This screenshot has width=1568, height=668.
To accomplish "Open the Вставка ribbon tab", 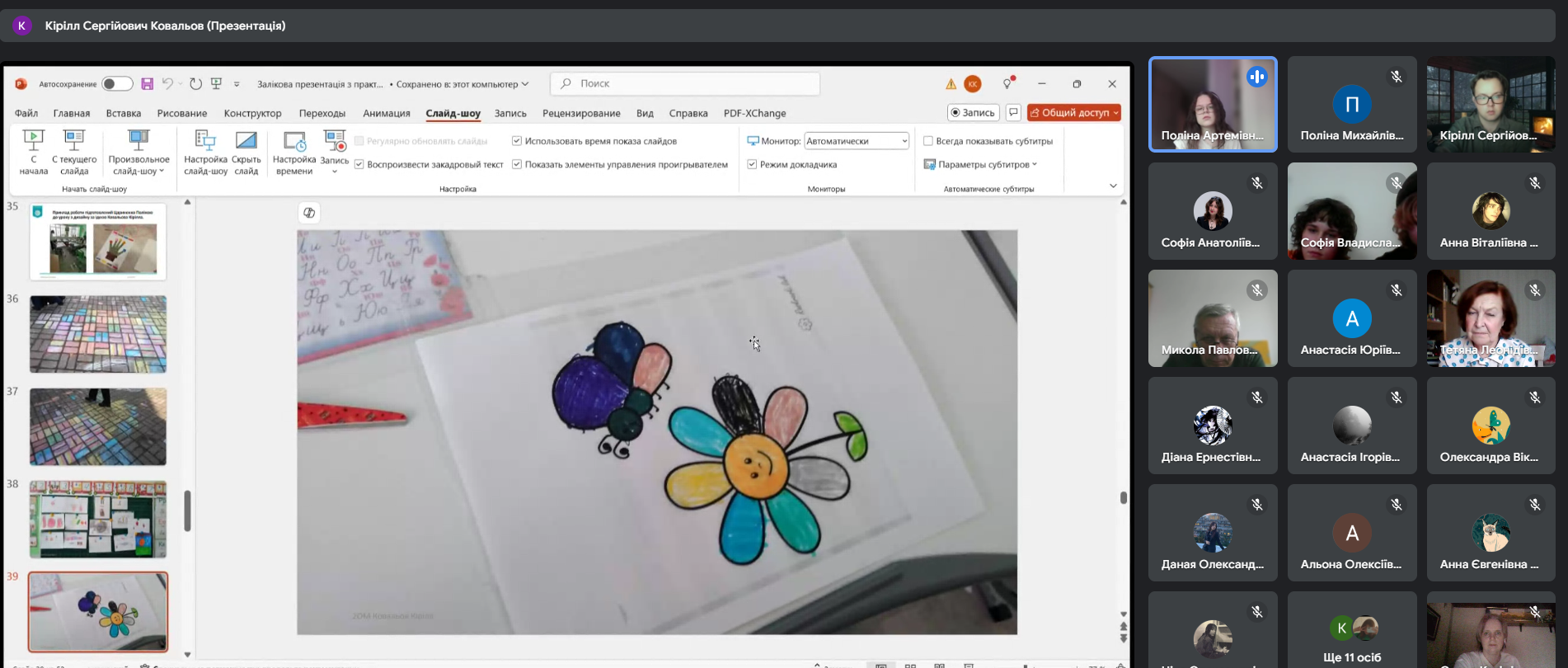I will click(124, 114).
